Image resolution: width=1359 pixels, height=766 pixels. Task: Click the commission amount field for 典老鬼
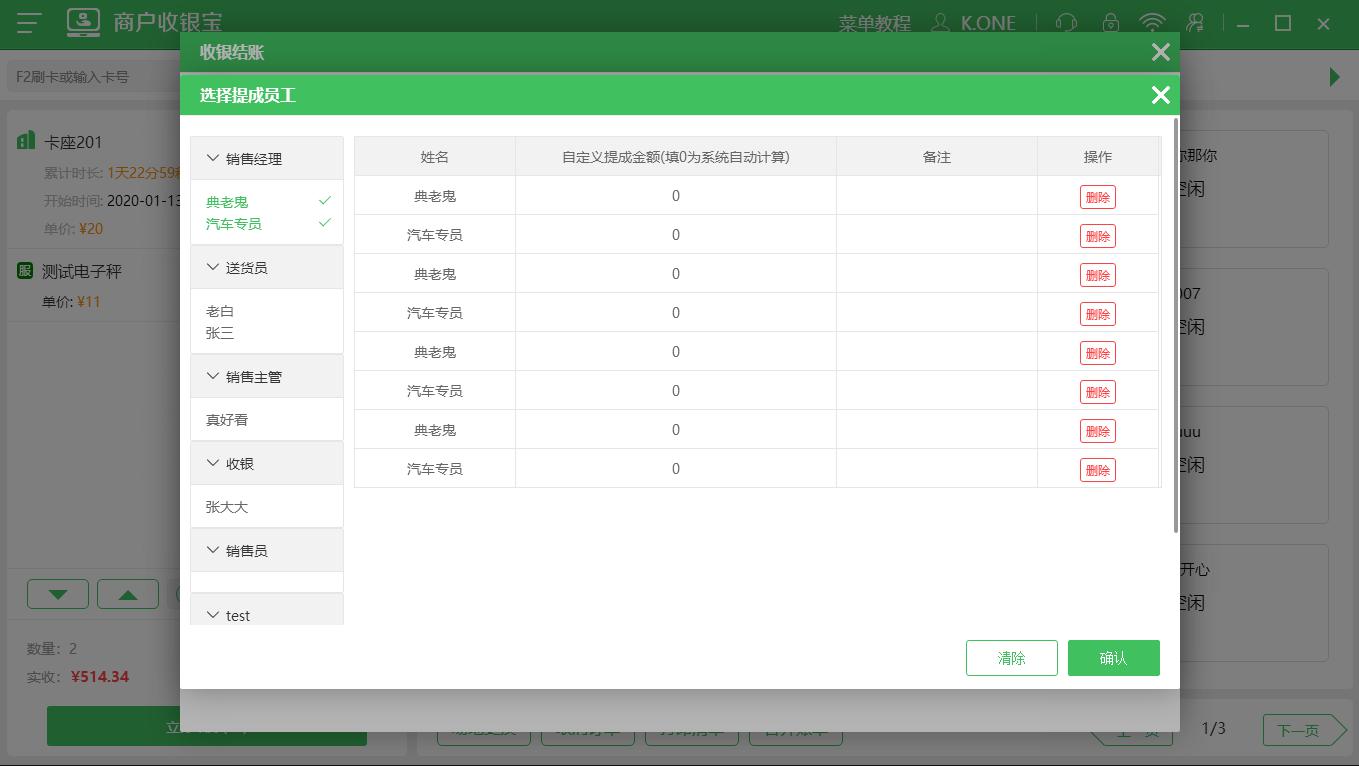675,196
